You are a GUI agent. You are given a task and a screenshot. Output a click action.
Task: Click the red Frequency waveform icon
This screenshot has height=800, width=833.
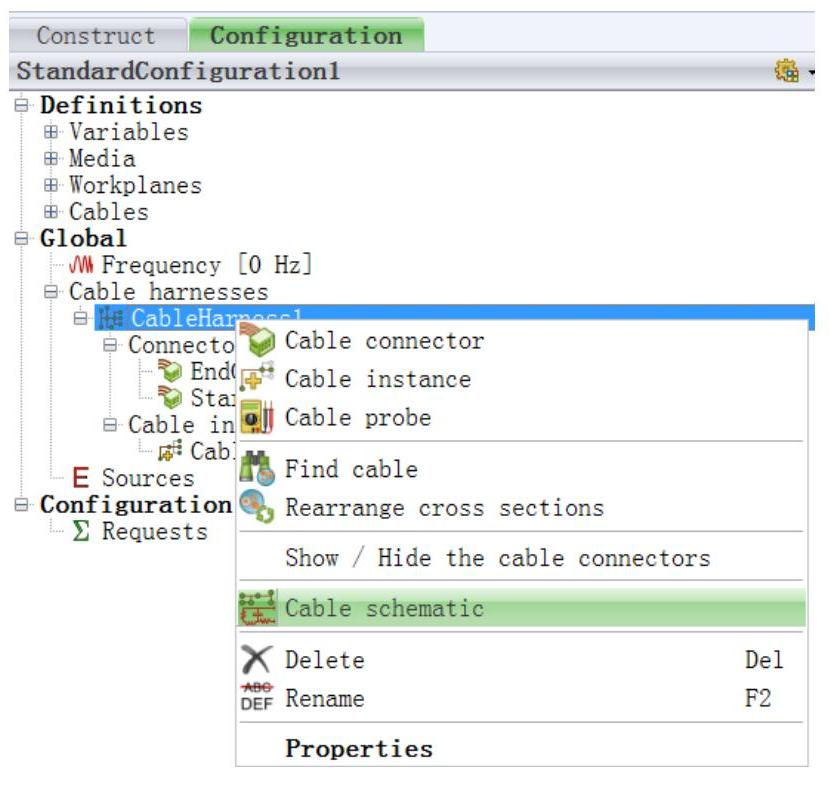81,264
